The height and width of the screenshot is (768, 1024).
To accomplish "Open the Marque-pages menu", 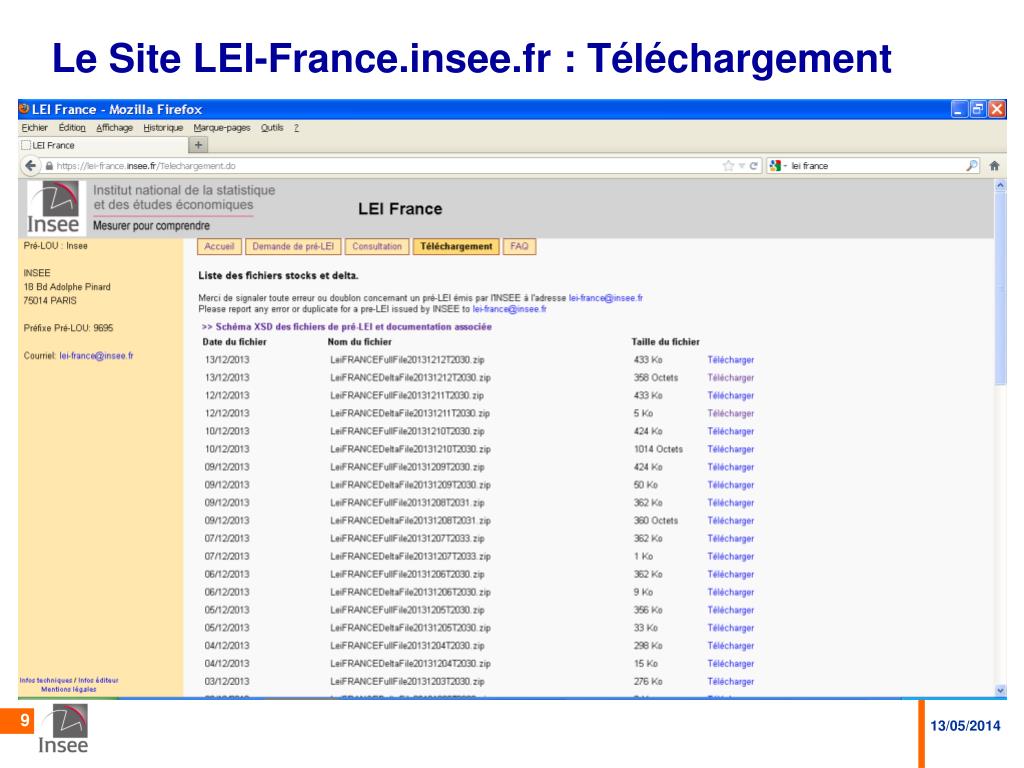I will (222, 128).
